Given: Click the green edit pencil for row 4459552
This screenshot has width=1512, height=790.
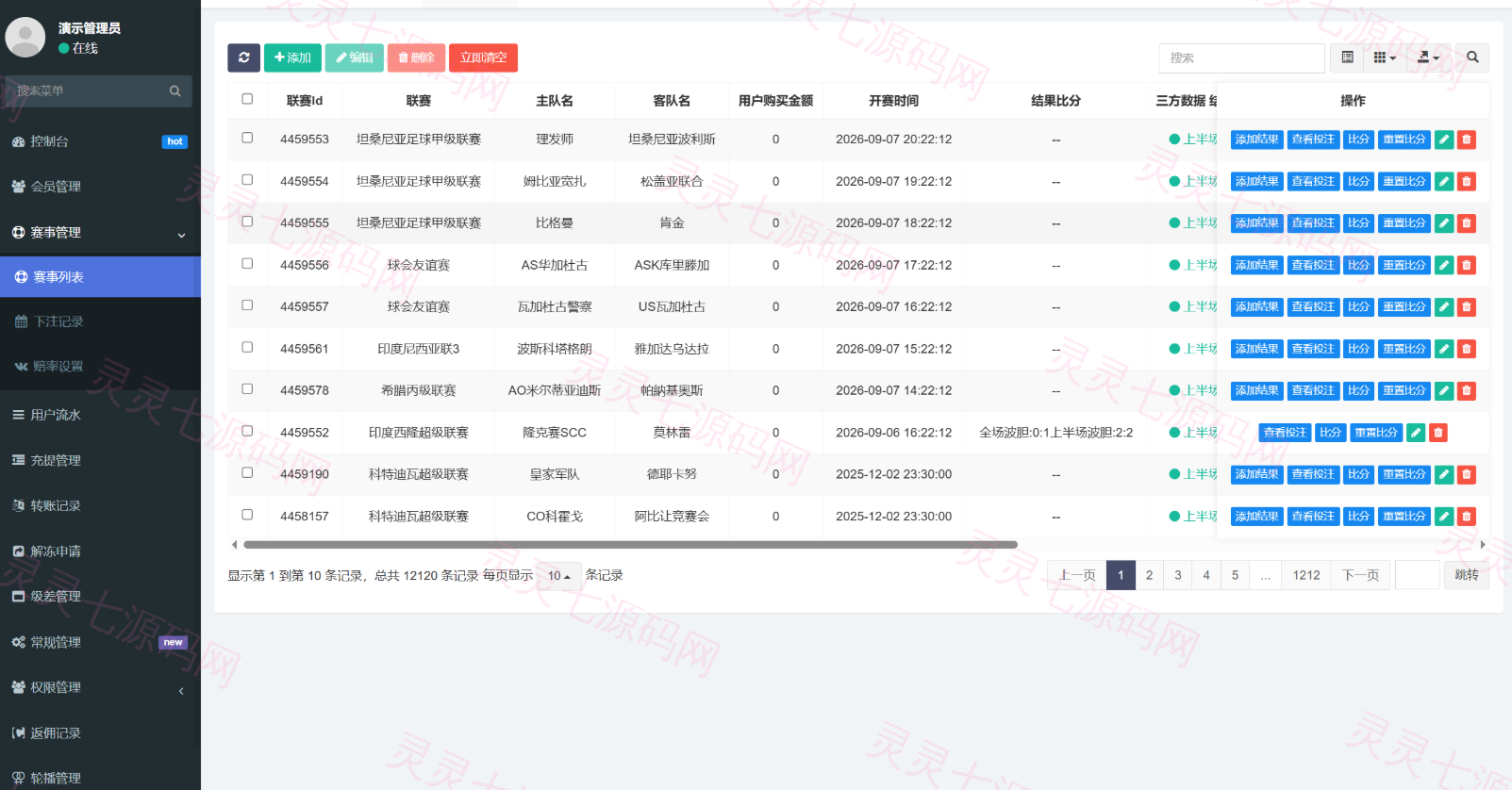Looking at the screenshot, I should pos(1416,433).
